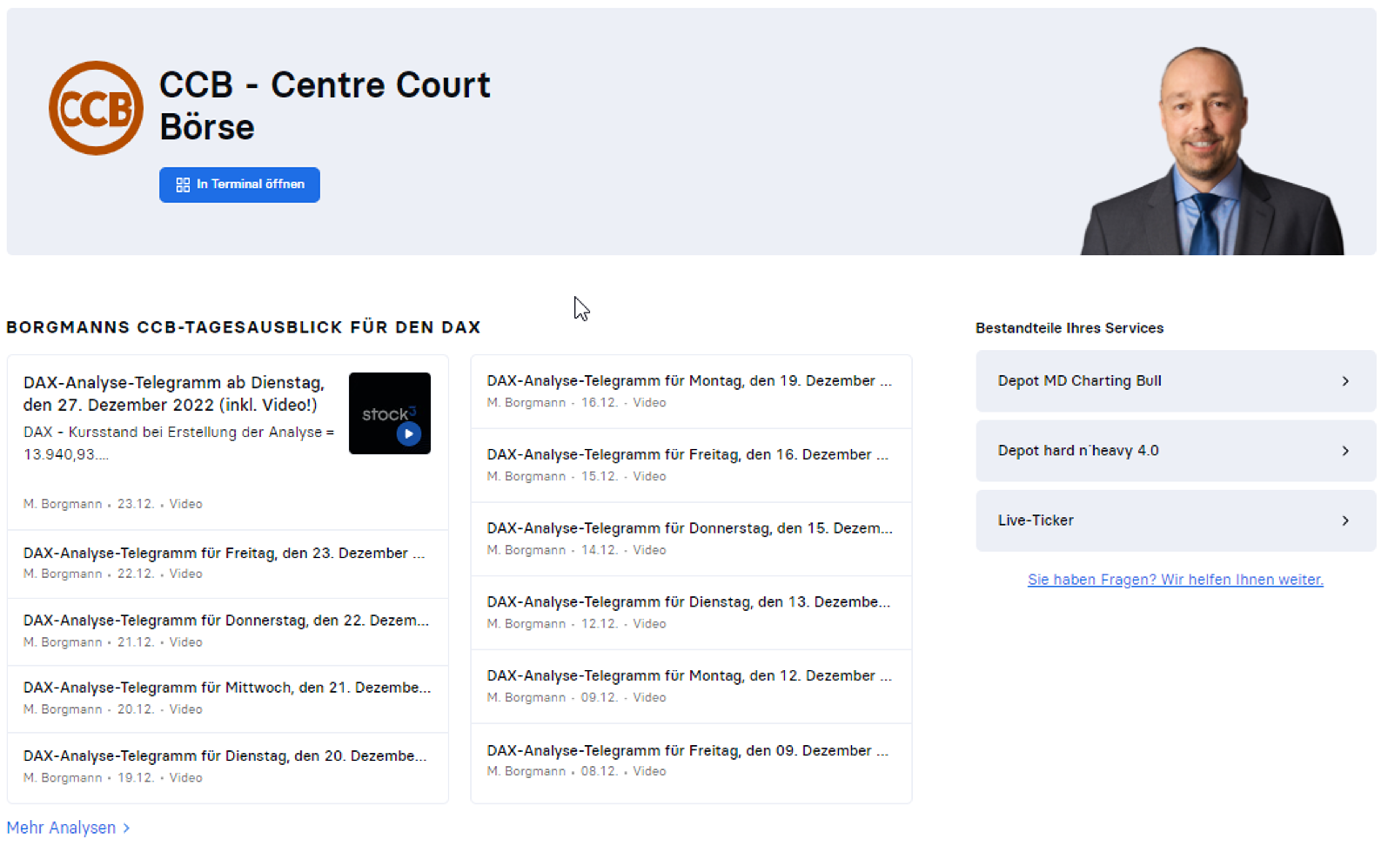The image size is (1400, 845).
Task: Click chevron arrow on Live-Ticker row
Action: [1345, 521]
